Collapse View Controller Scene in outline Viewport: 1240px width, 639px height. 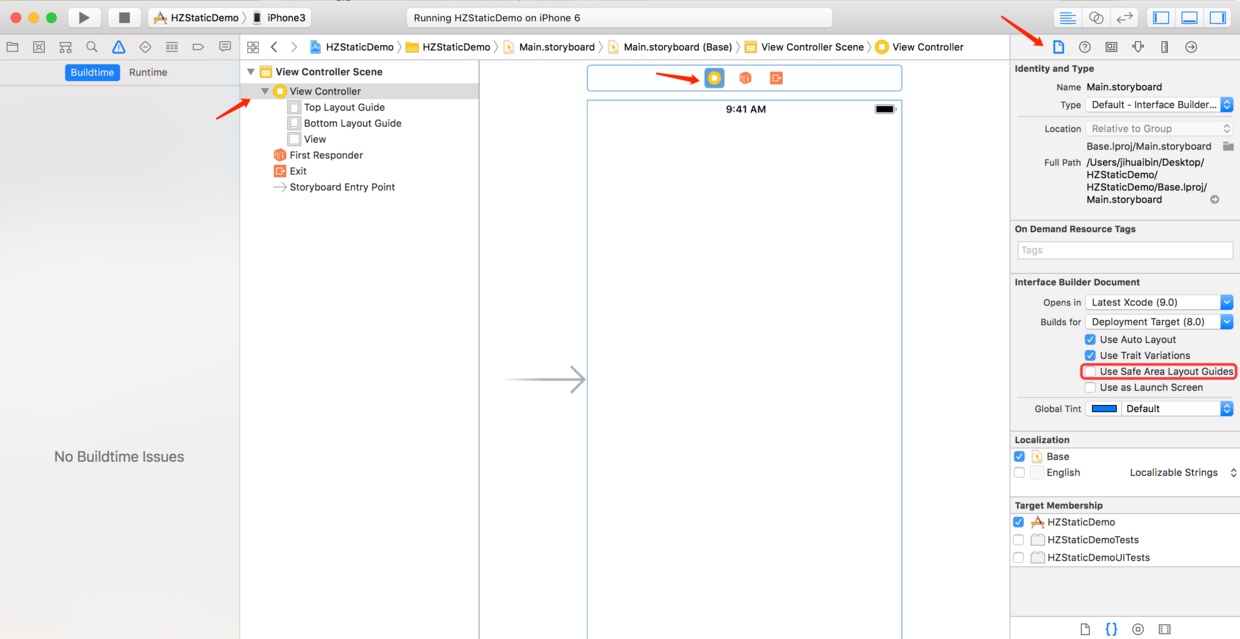pyautogui.click(x=251, y=72)
